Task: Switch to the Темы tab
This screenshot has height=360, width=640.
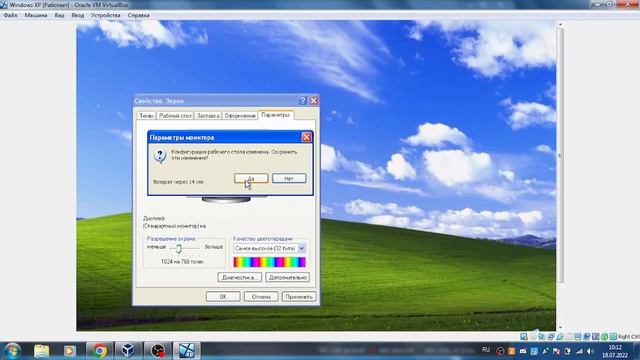Action: 146,116
